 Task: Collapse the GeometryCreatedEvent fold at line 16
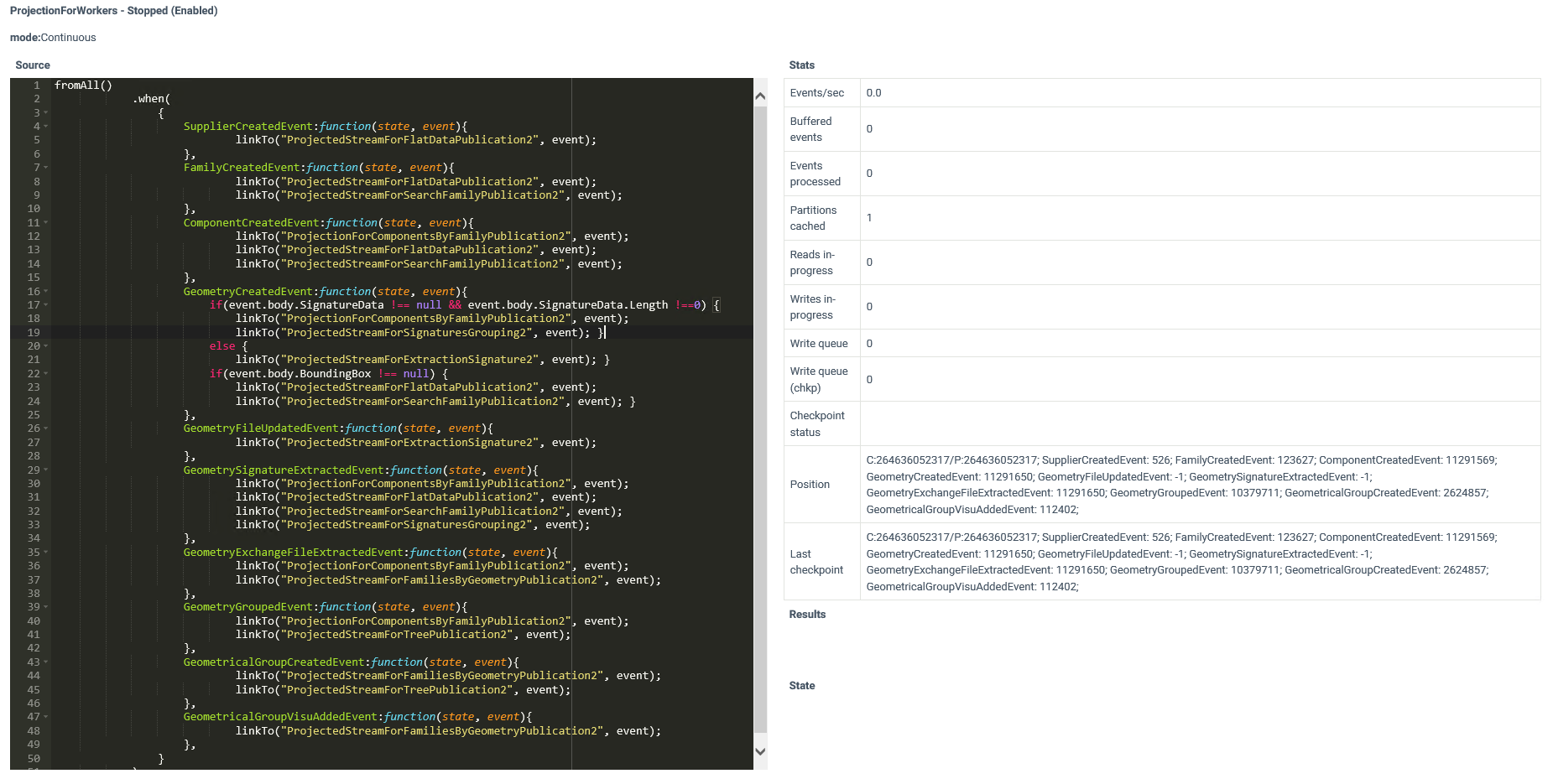(x=46, y=292)
